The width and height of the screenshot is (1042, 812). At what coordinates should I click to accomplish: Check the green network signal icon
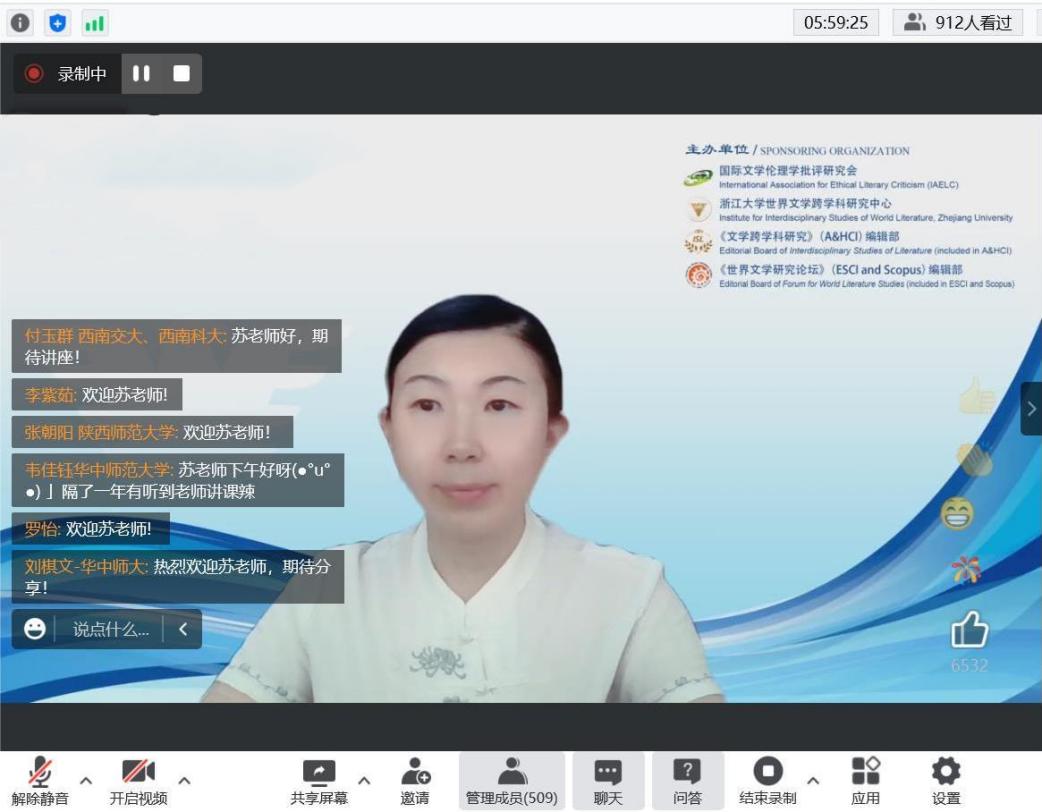94,23
